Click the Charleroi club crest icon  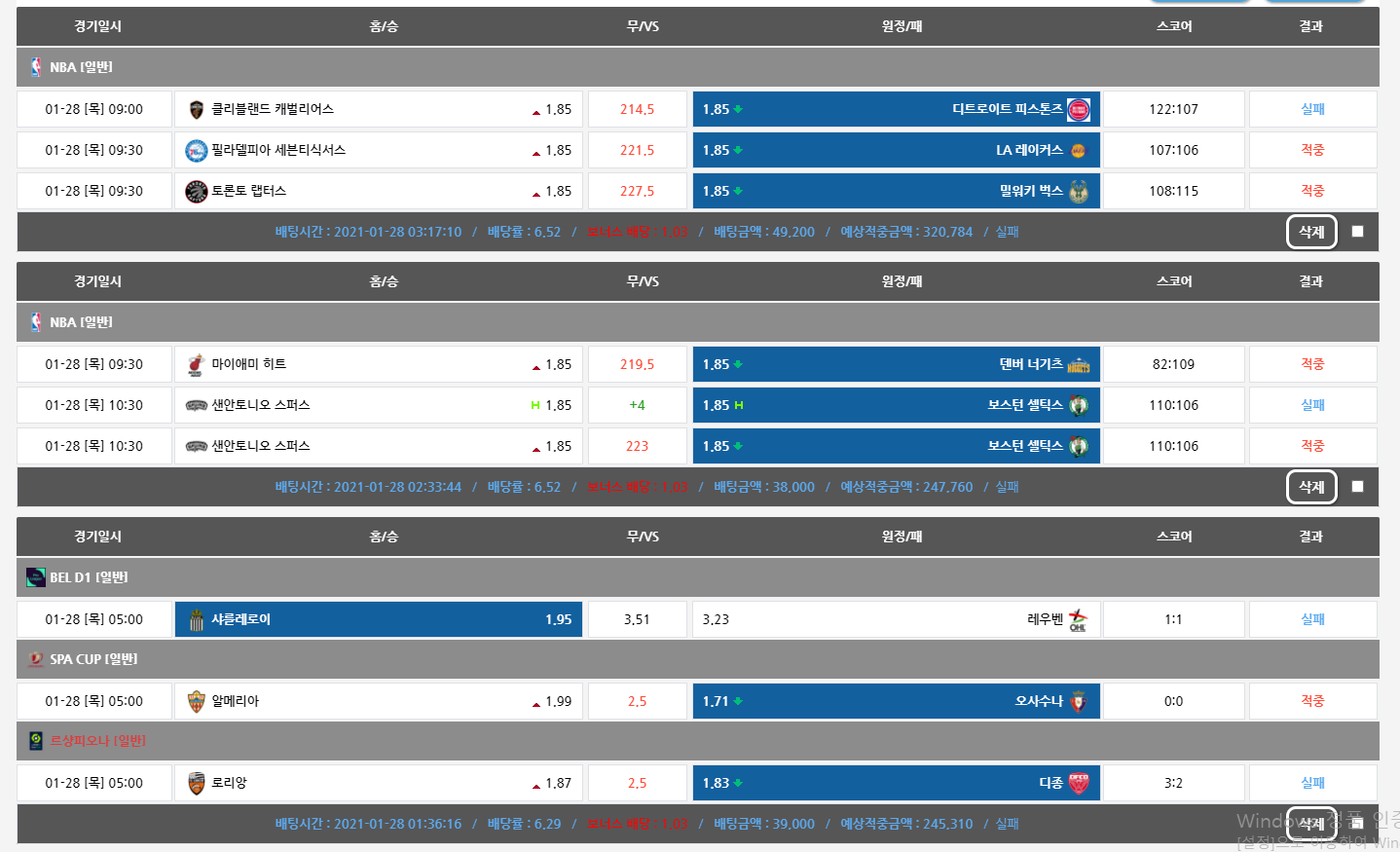196,620
